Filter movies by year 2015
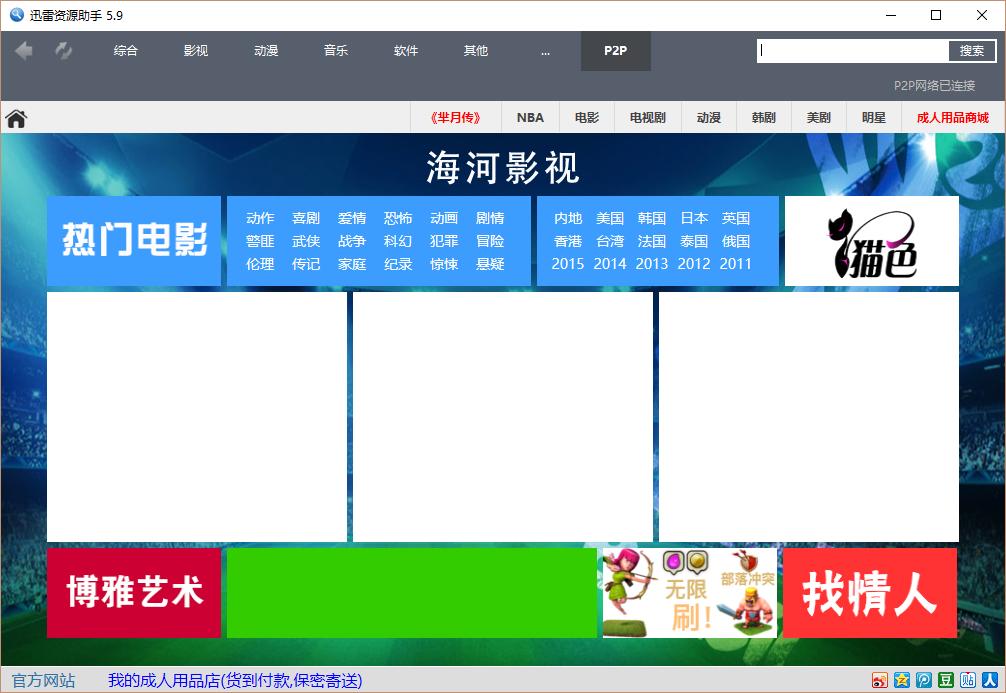The width and height of the screenshot is (1006, 693). (x=567, y=264)
